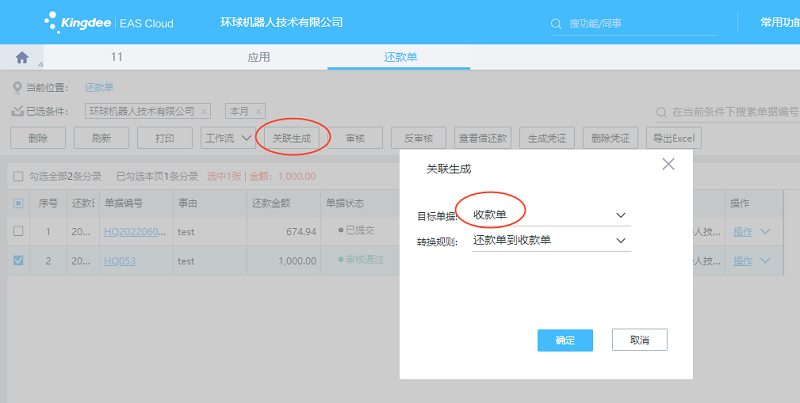The height and width of the screenshot is (403, 800).
Task: Check the box for row 1
Action: 18,232
